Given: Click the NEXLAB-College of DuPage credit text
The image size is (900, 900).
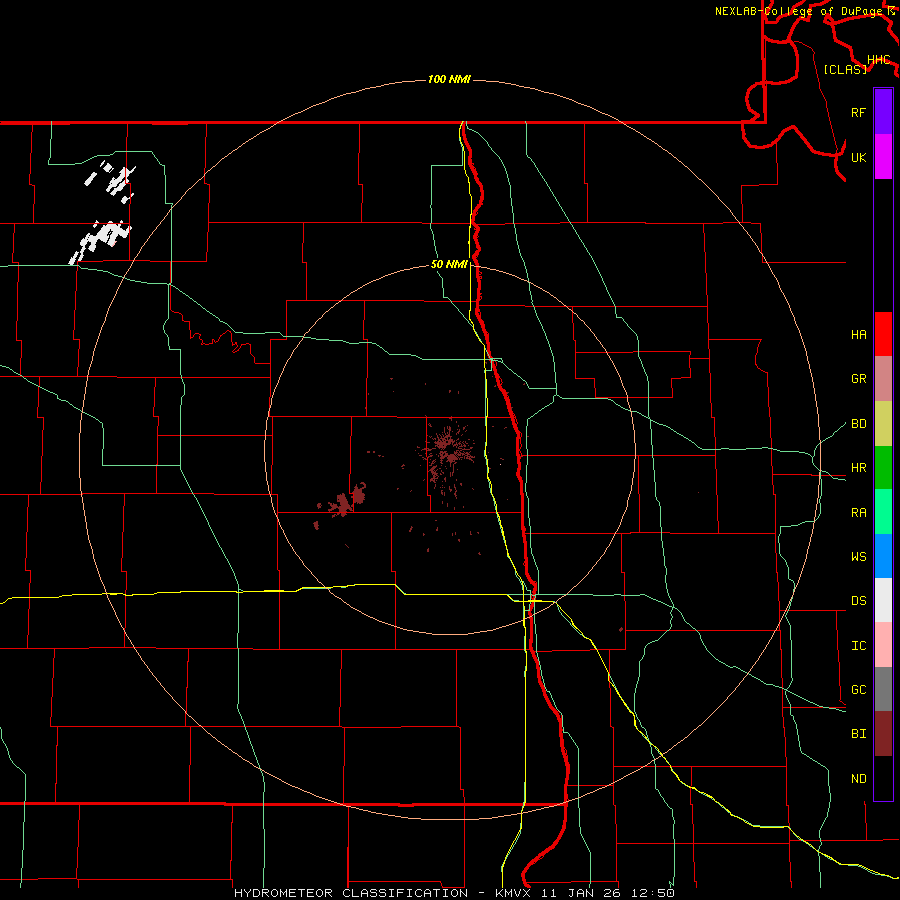Looking at the screenshot, I should (798, 11).
